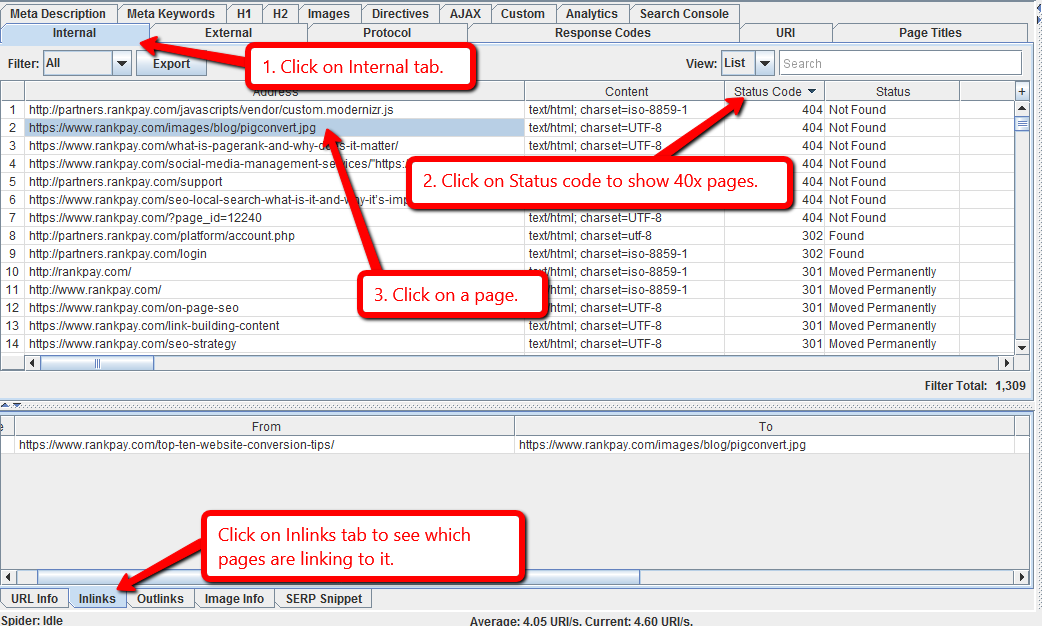Select the http://www.rankpay.com/ row
The image size is (1042, 626).
[x=275, y=289]
